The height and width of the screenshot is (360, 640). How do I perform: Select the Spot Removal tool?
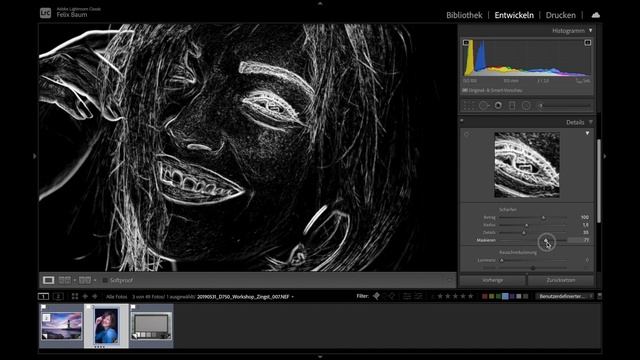484,106
